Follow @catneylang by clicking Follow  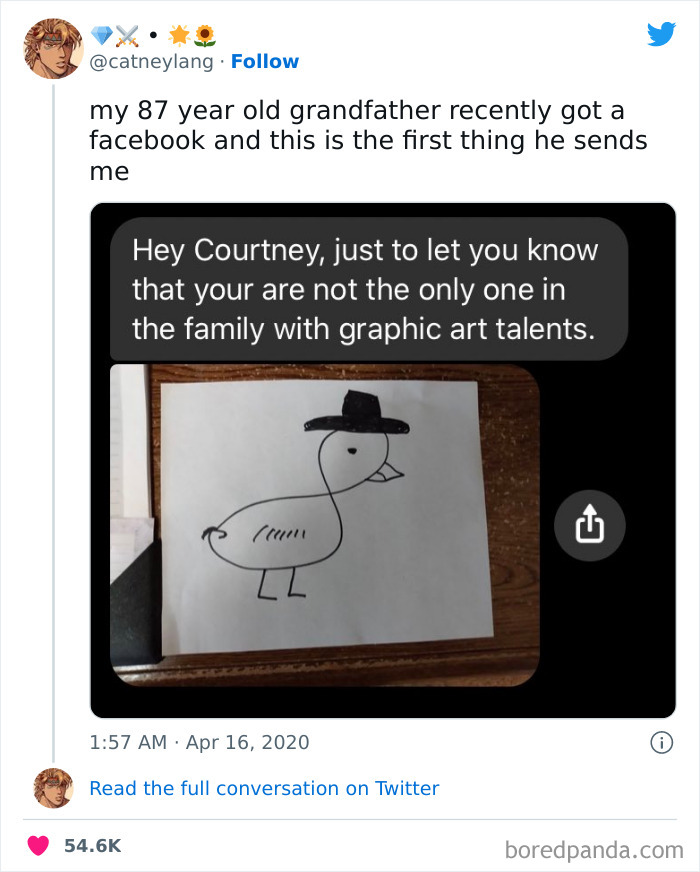coord(265,62)
